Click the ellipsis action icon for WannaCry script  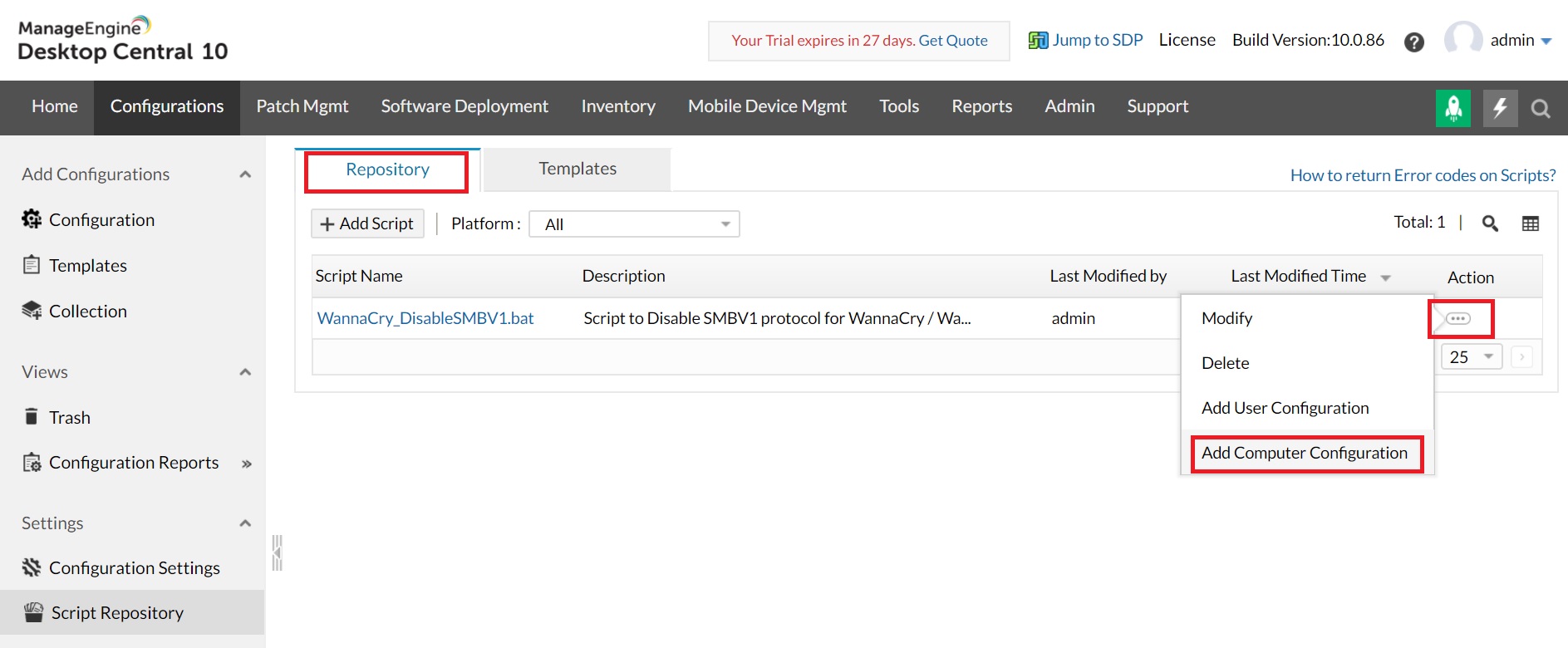tap(1457, 318)
